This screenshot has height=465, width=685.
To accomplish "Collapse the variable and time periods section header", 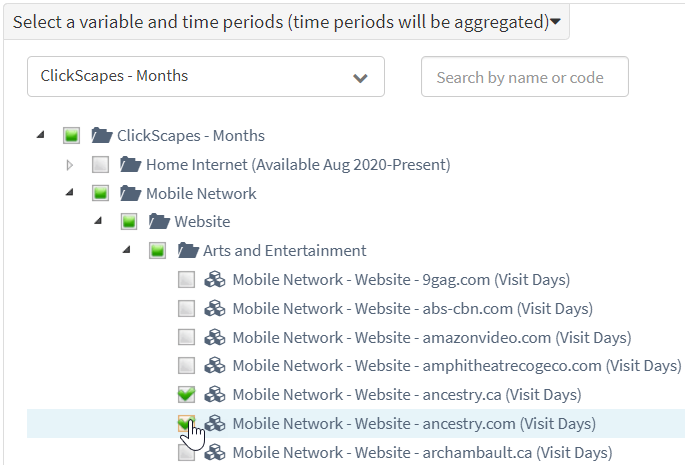I will (x=287, y=22).
